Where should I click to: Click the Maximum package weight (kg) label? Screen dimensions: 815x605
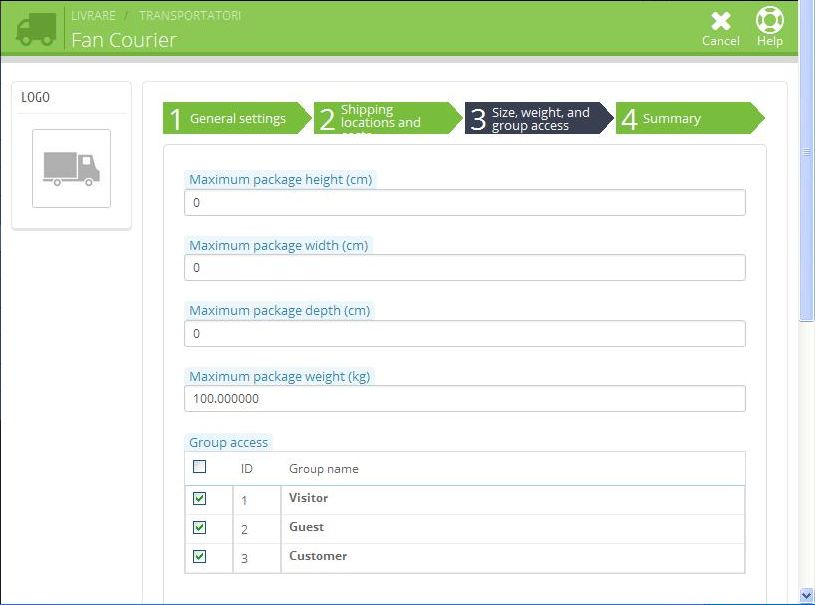(279, 376)
